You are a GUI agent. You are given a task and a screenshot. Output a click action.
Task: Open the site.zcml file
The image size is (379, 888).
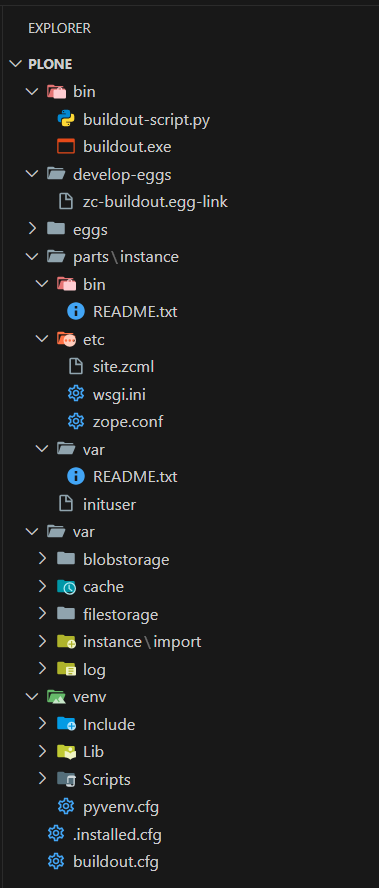124,366
